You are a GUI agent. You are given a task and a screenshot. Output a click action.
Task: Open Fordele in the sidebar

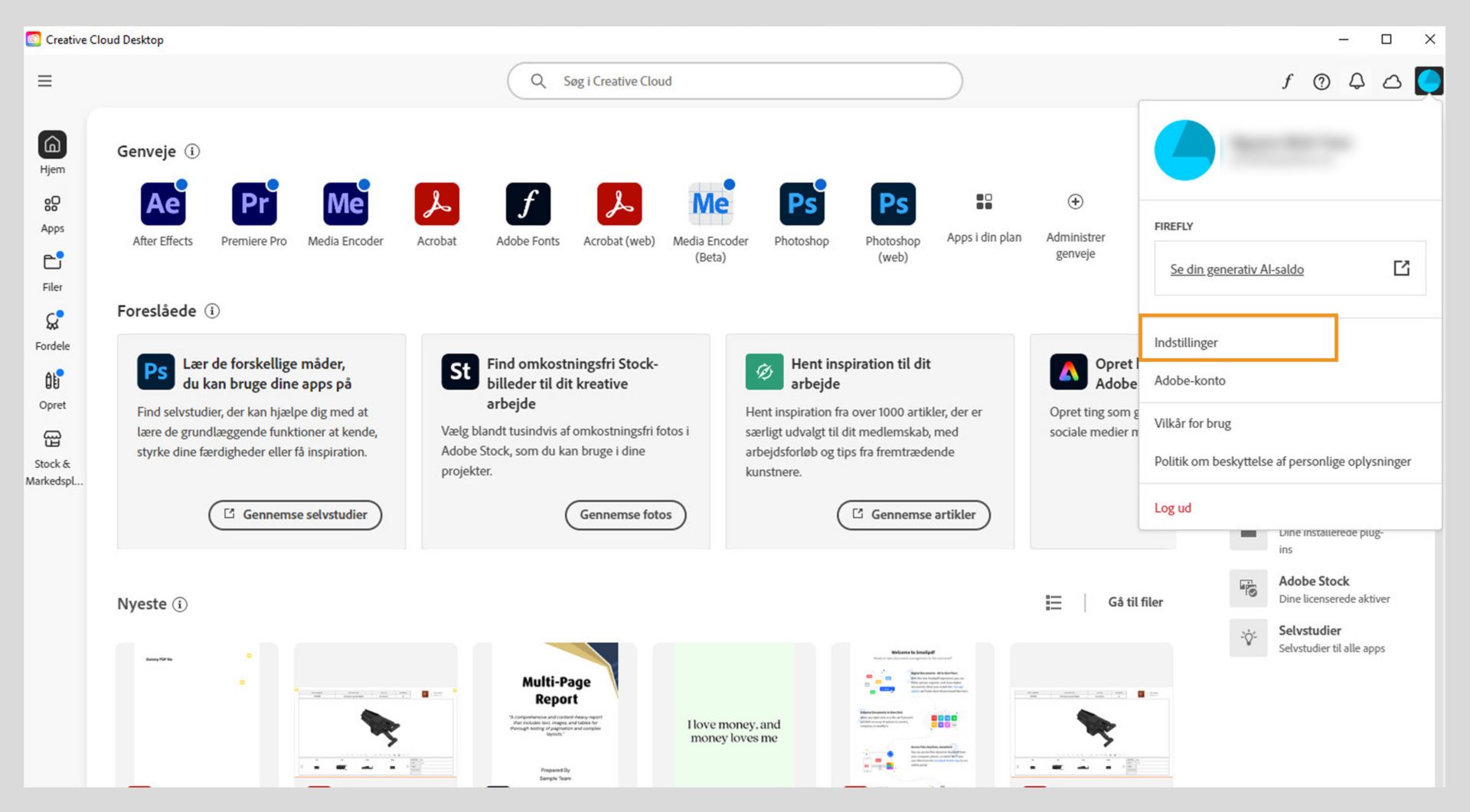(x=52, y=331)
